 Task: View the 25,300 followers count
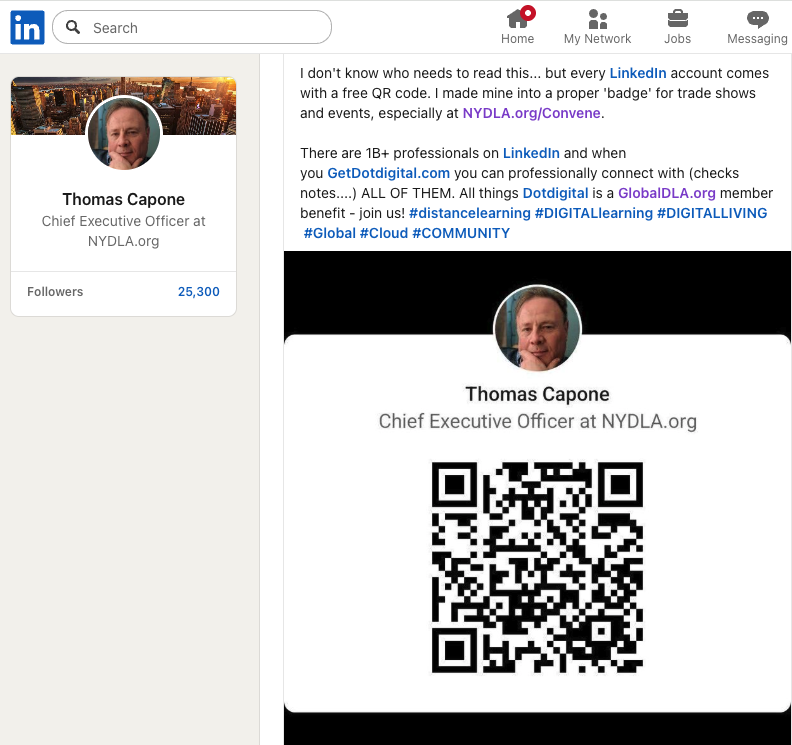[x=198, y=292]
